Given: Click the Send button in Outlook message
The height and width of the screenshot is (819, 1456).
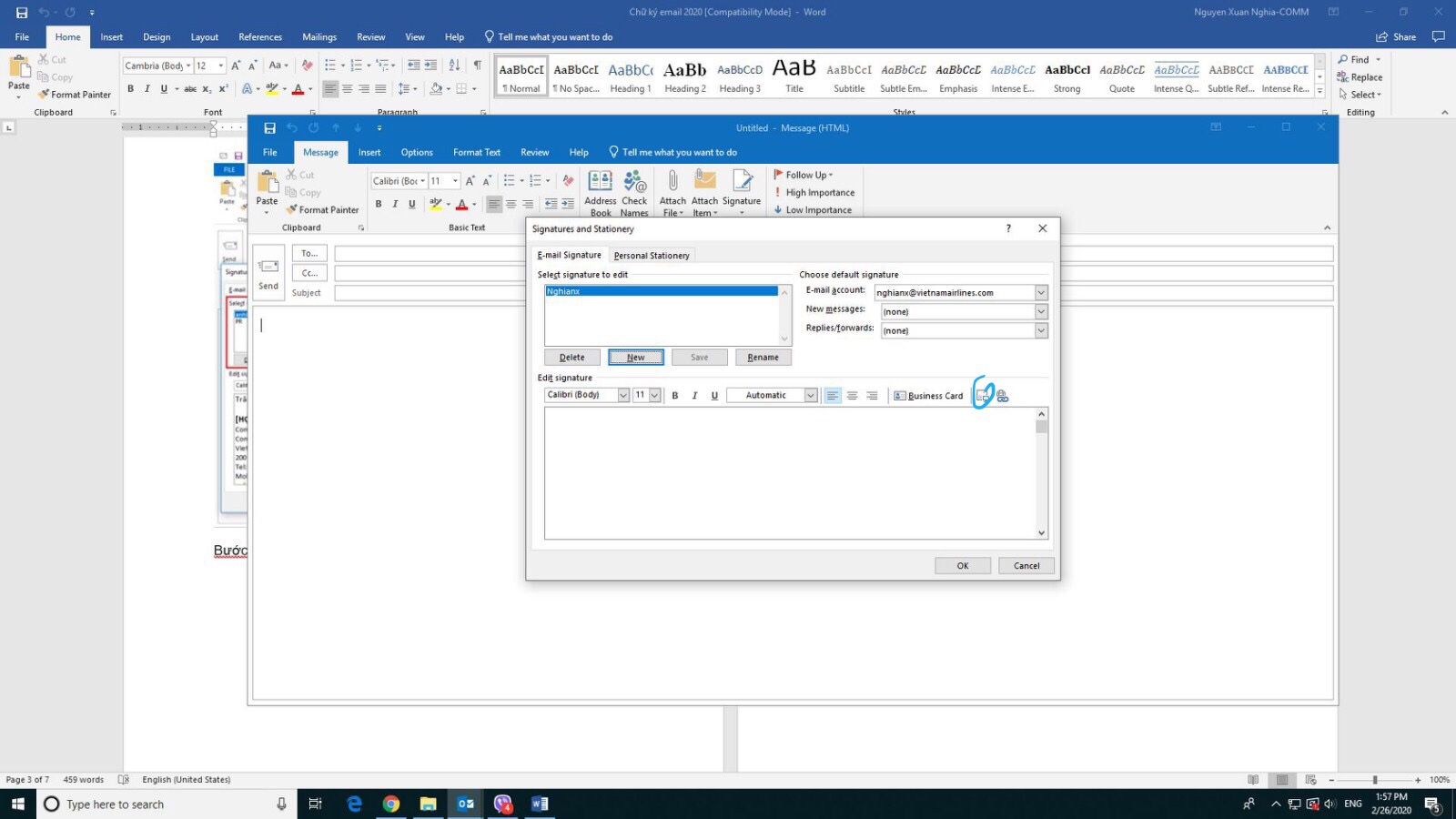Looking at the screenshot, I should (268, 273).
